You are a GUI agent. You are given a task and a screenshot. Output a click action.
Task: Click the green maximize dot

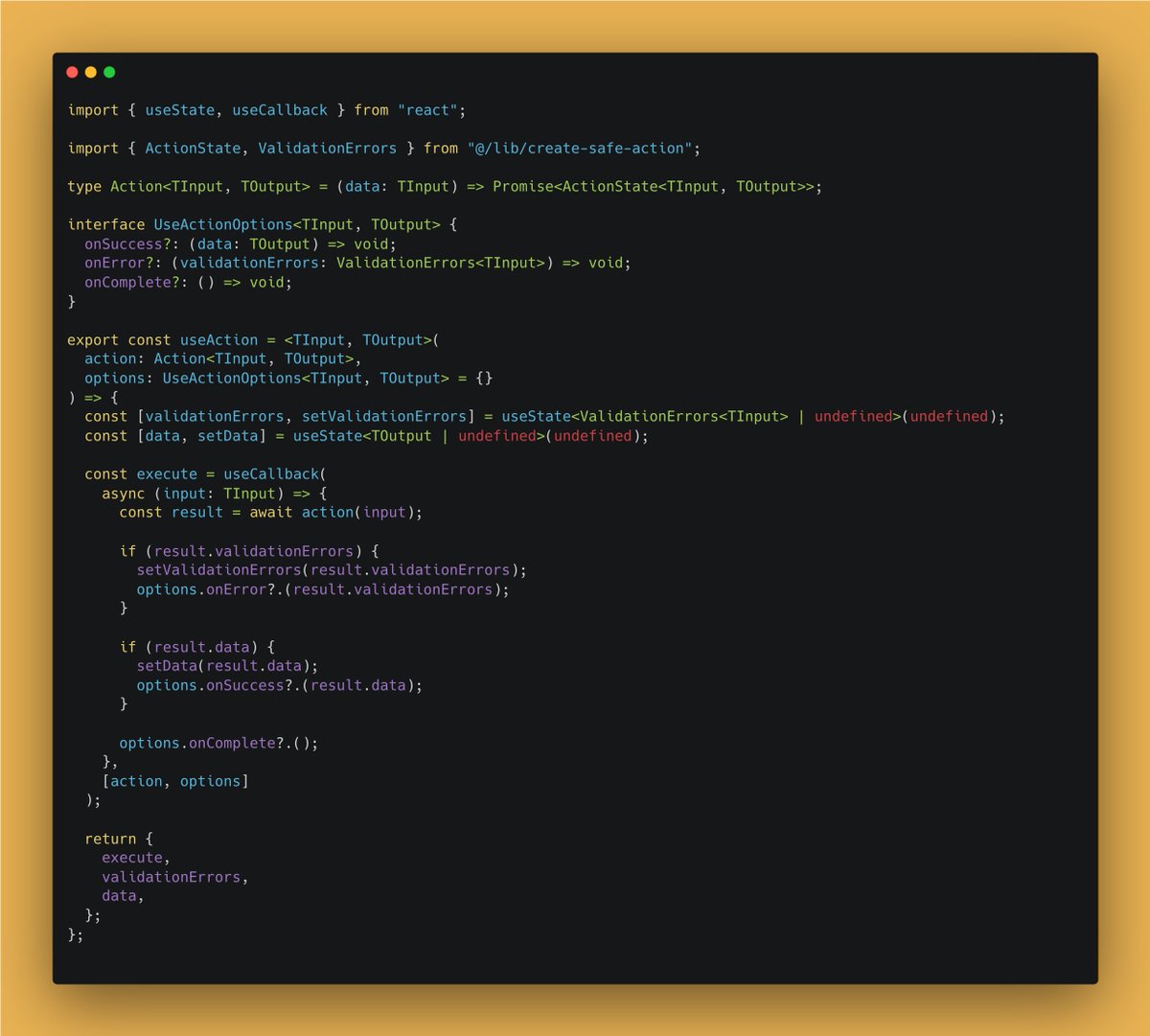click(x=109, y=72)
